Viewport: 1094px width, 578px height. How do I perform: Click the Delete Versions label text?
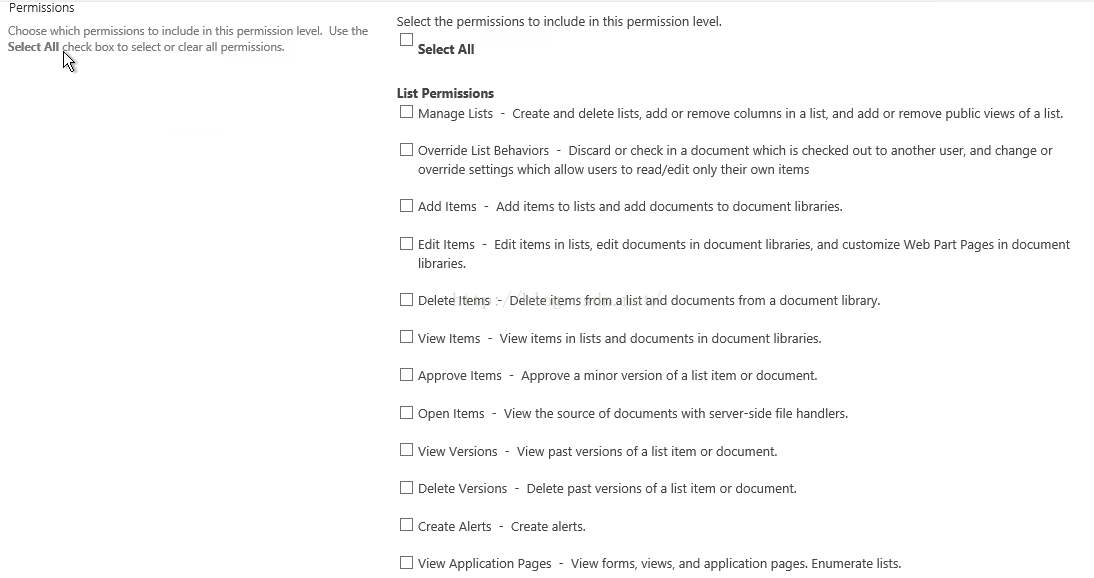pos(462,489)
